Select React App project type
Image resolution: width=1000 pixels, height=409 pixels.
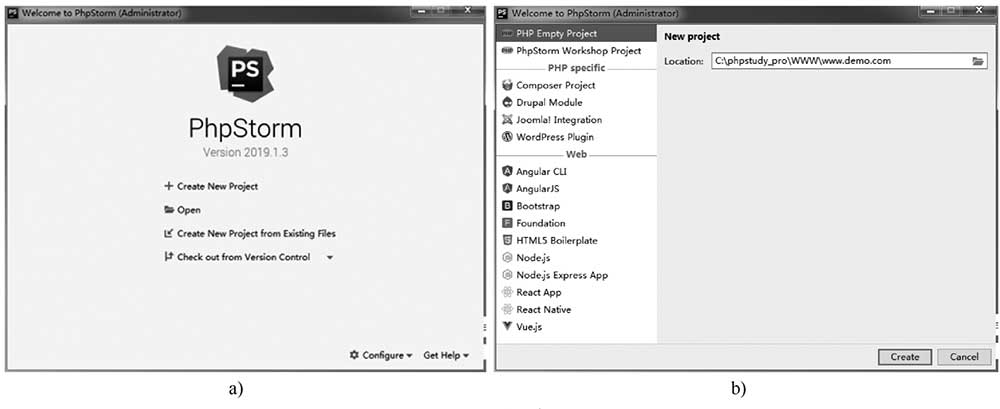576,292
